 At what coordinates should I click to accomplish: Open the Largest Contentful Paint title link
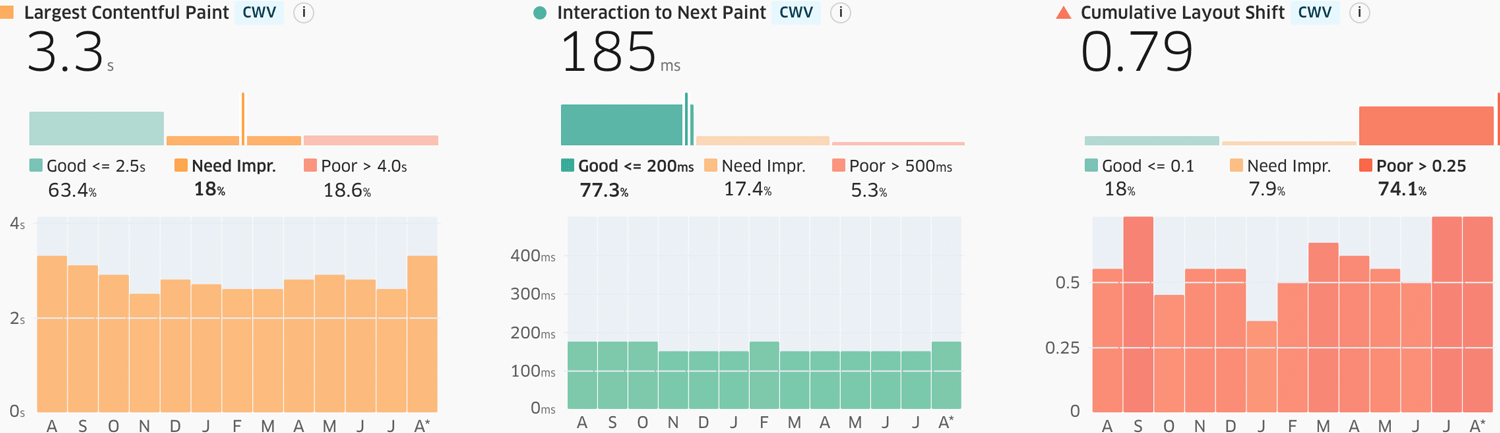[126, 13]
